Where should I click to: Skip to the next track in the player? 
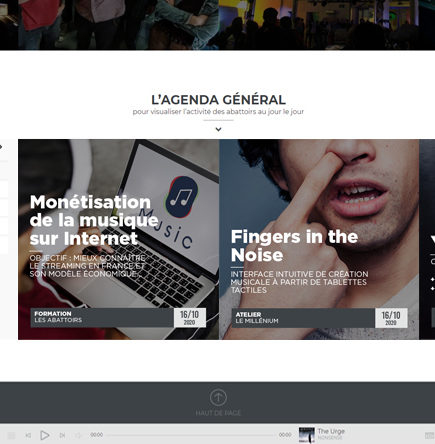point(62,435)
